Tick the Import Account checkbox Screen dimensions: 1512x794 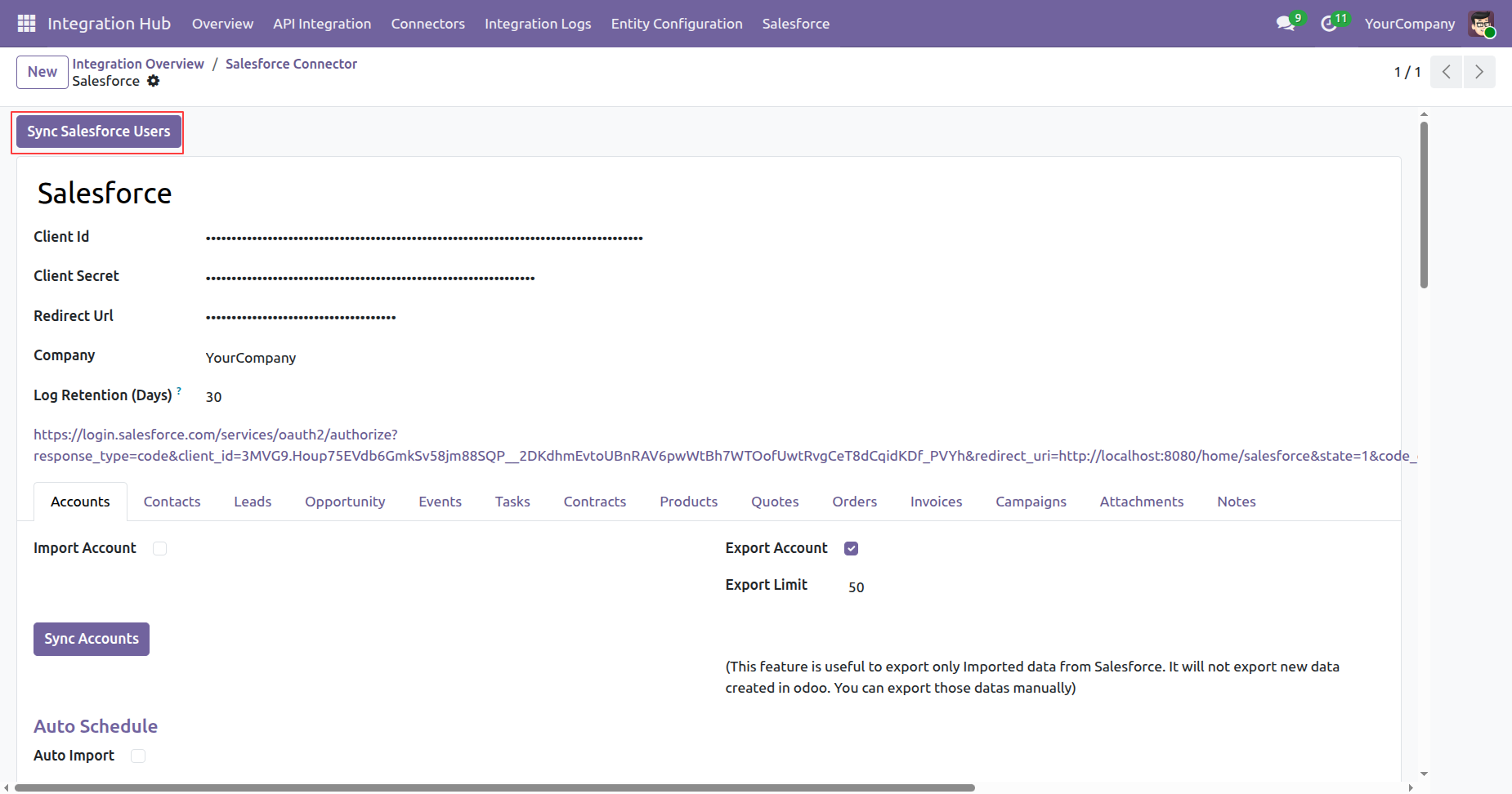[159, 548]
